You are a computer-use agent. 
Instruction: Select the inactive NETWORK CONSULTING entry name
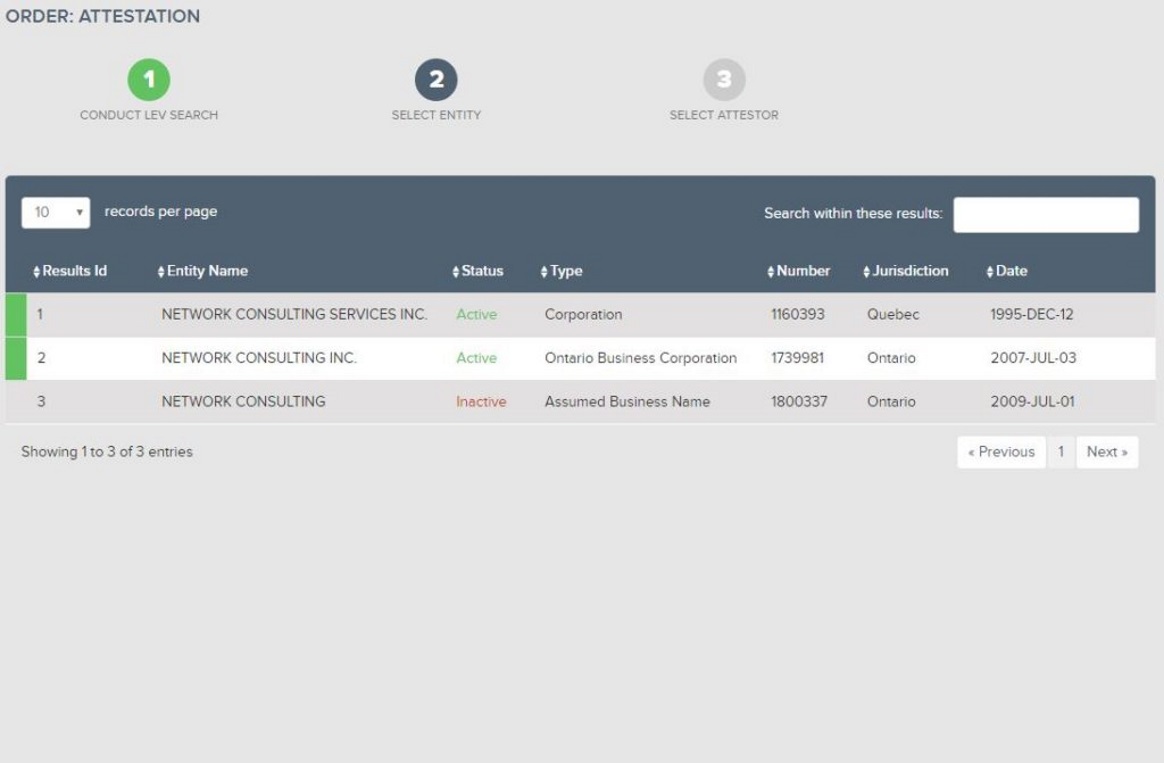tap(243, 402)
